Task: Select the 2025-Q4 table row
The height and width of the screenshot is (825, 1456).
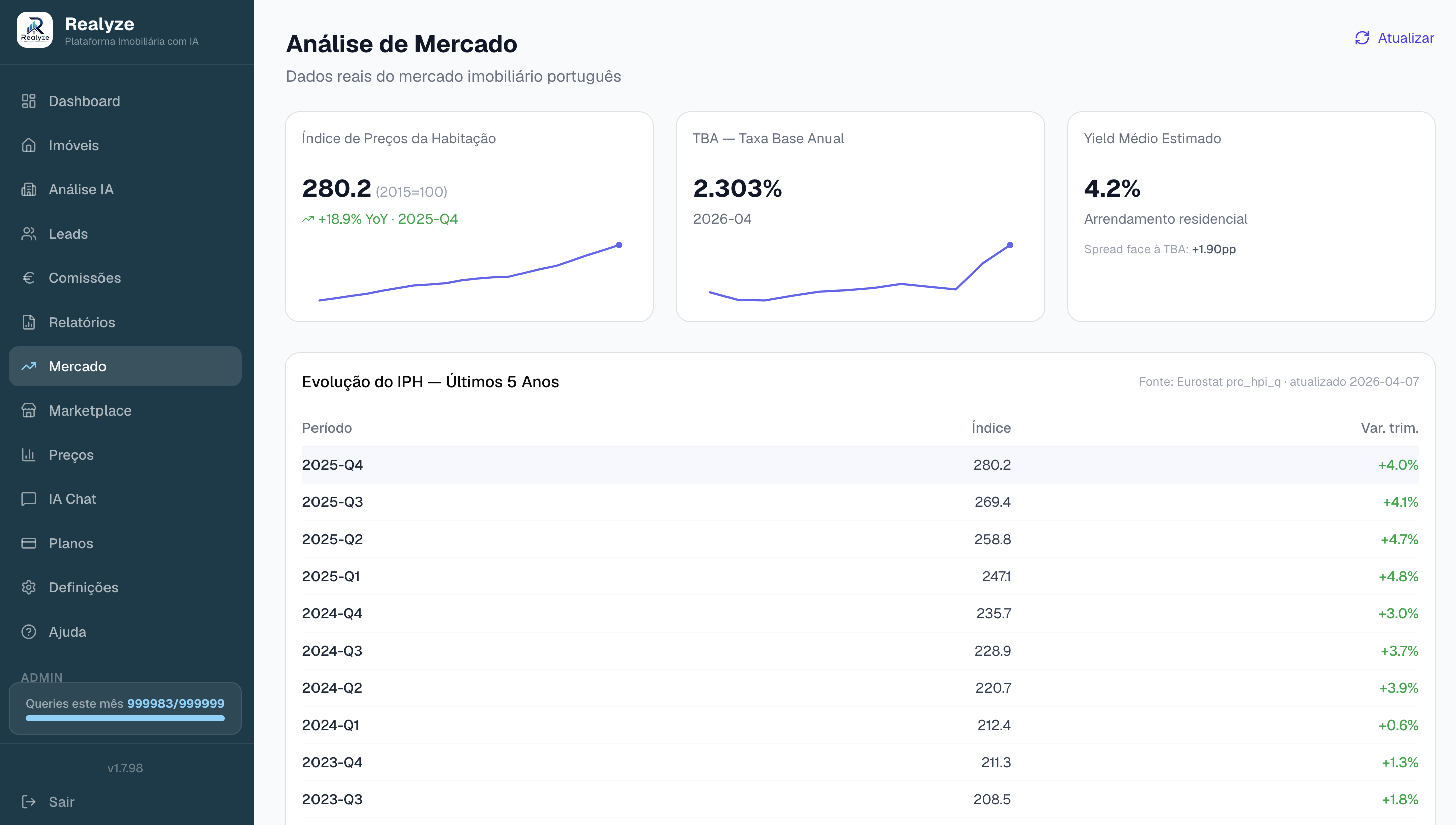Action: coord(860,465)
